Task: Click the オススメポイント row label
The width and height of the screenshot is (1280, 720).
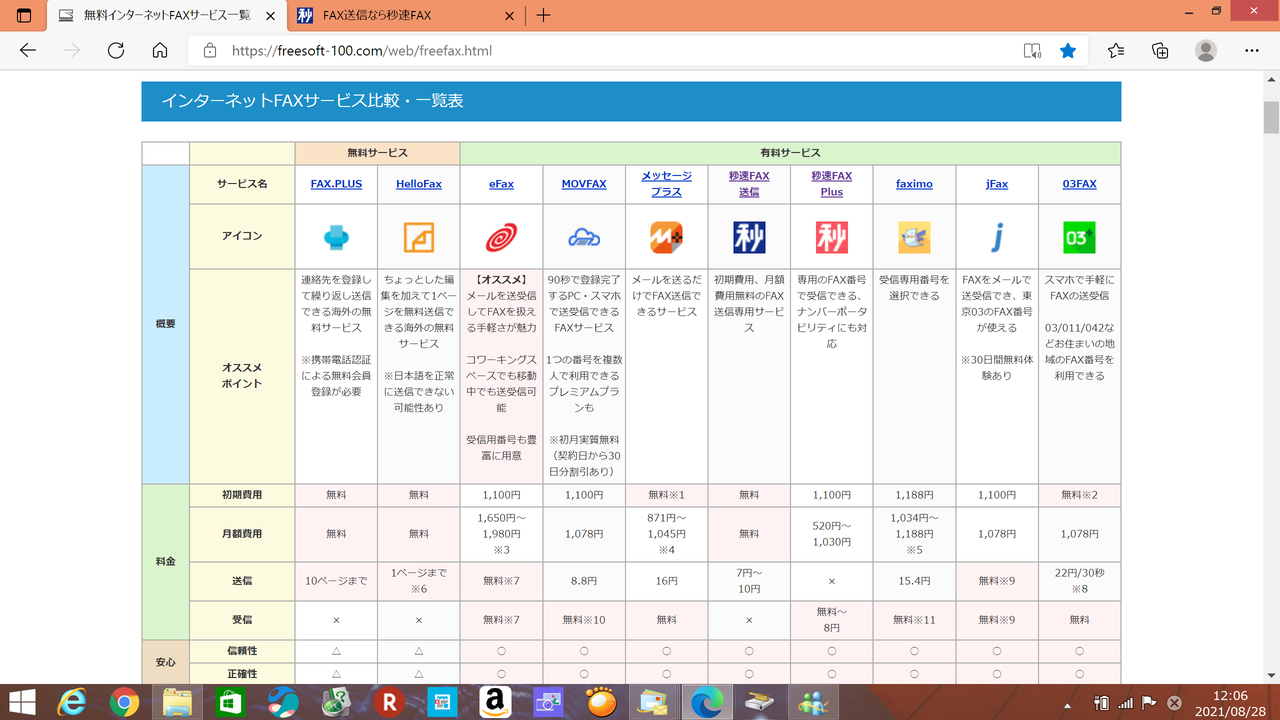Action: pyautogui.click(x=242, y=376)
